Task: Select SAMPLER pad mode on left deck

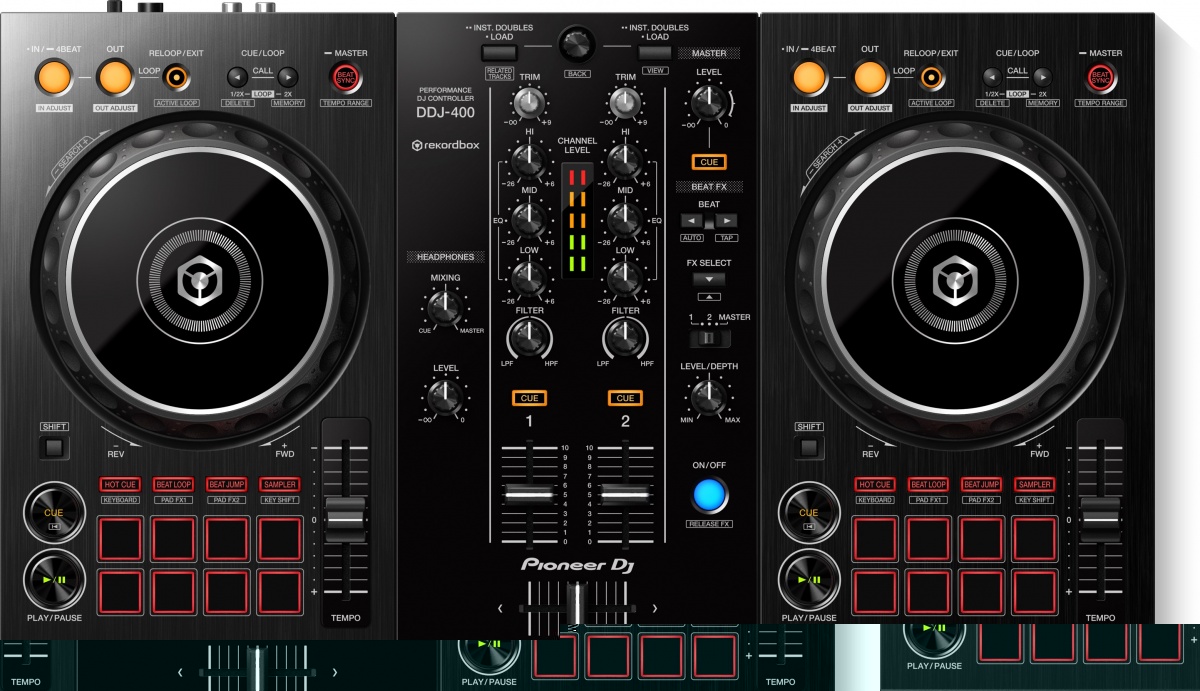Action: 279,484
